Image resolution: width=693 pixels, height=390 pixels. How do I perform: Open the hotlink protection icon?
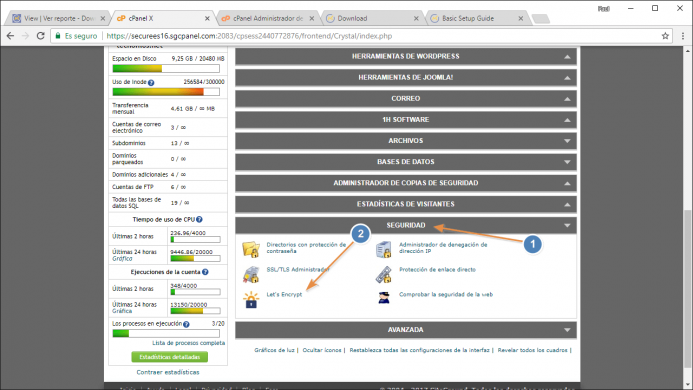click(x=383, y=275)
